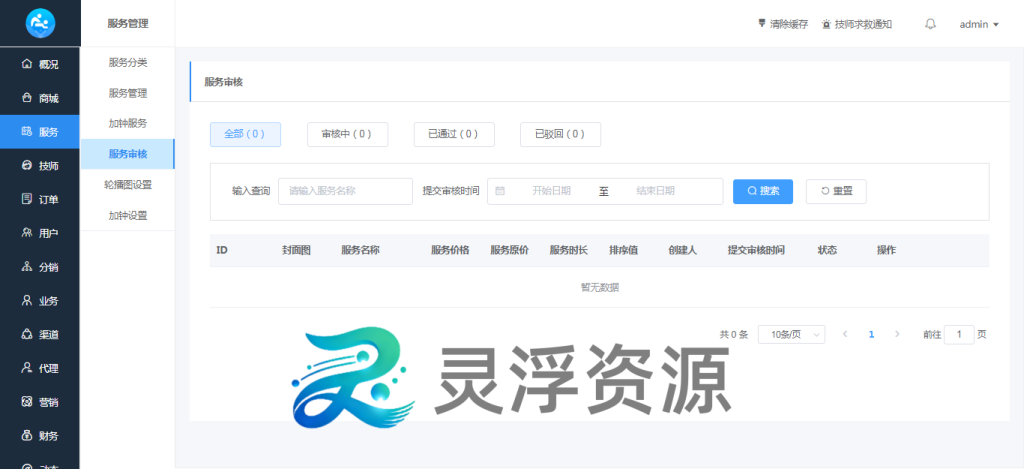Click the 提交审核时间 column header

[756, 250]
